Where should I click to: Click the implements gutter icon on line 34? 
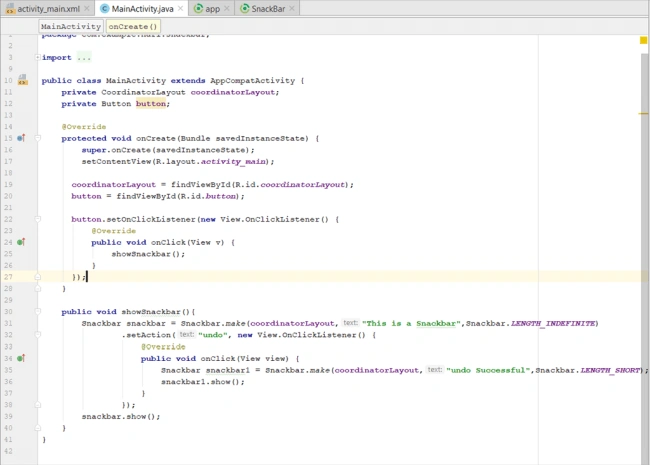(21, 358)
